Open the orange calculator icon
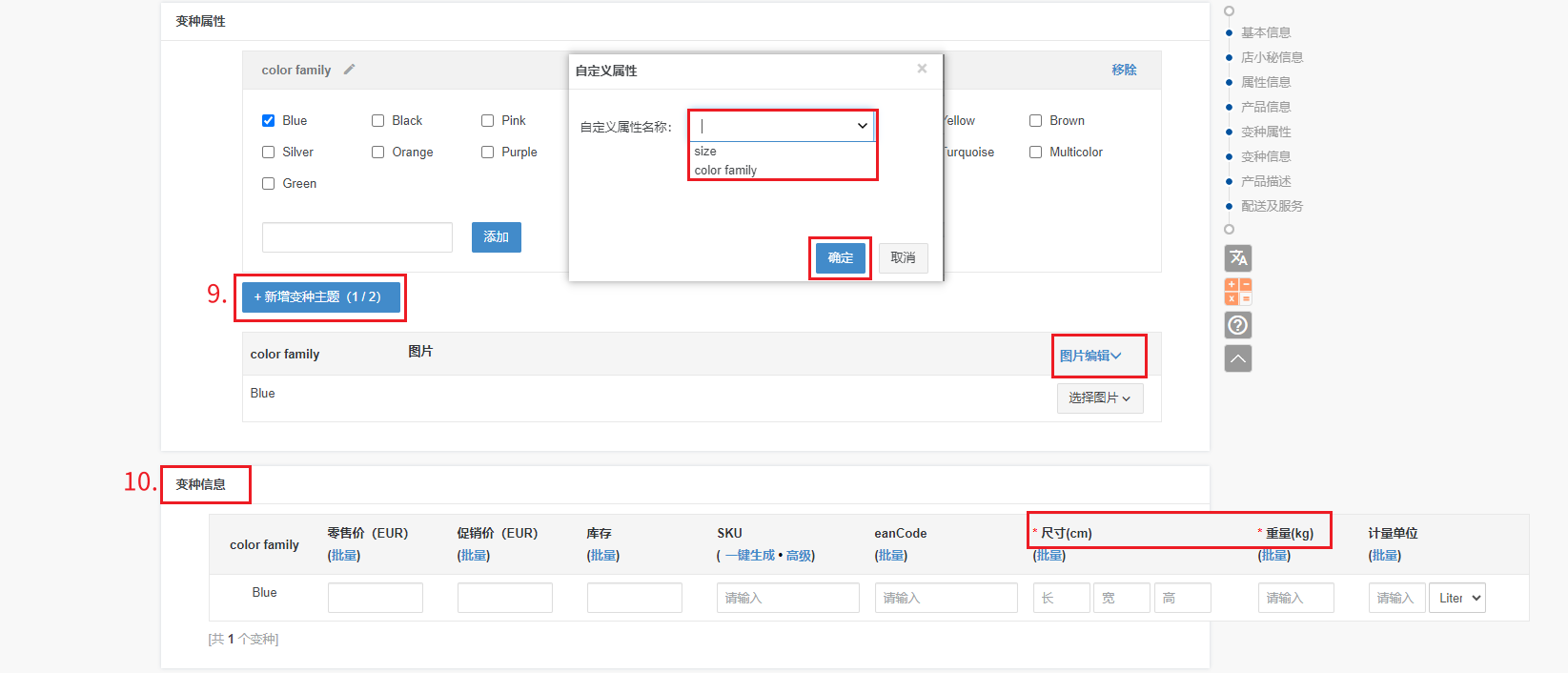The image size is (1568, 673). click(1237, 292)
